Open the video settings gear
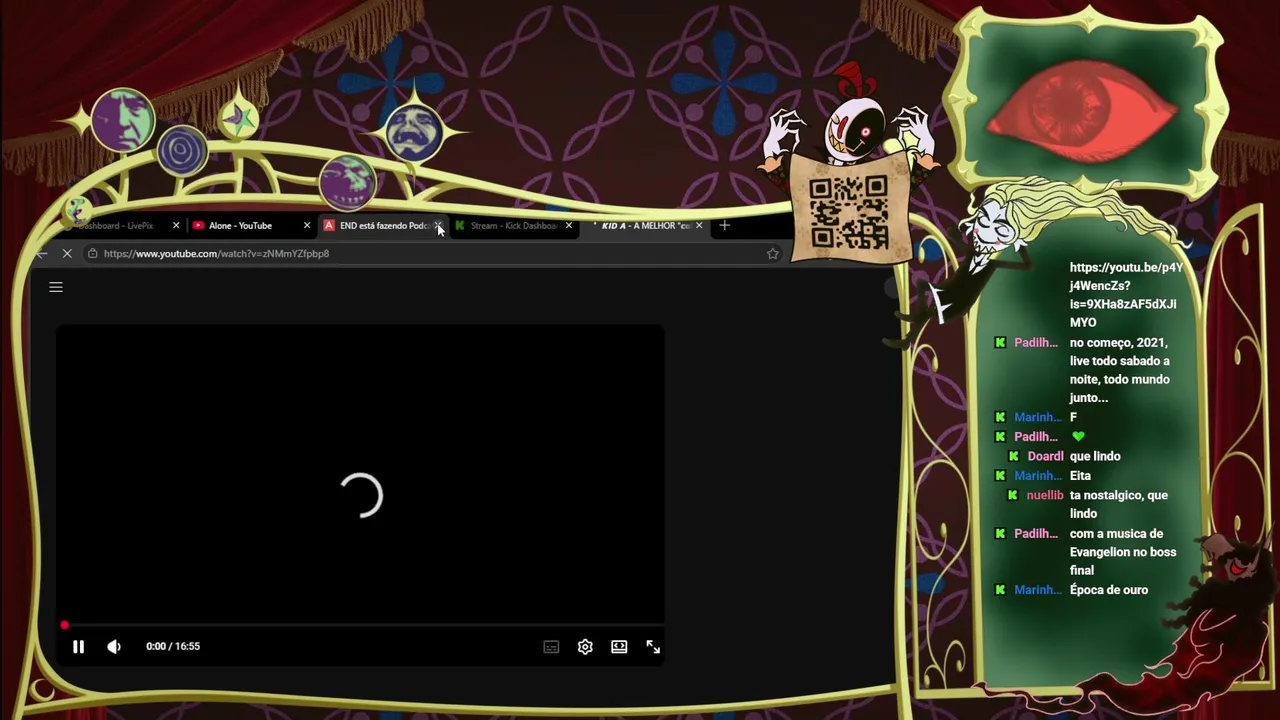The width and height of the screenshot is (1280, 720). [585, 647]
